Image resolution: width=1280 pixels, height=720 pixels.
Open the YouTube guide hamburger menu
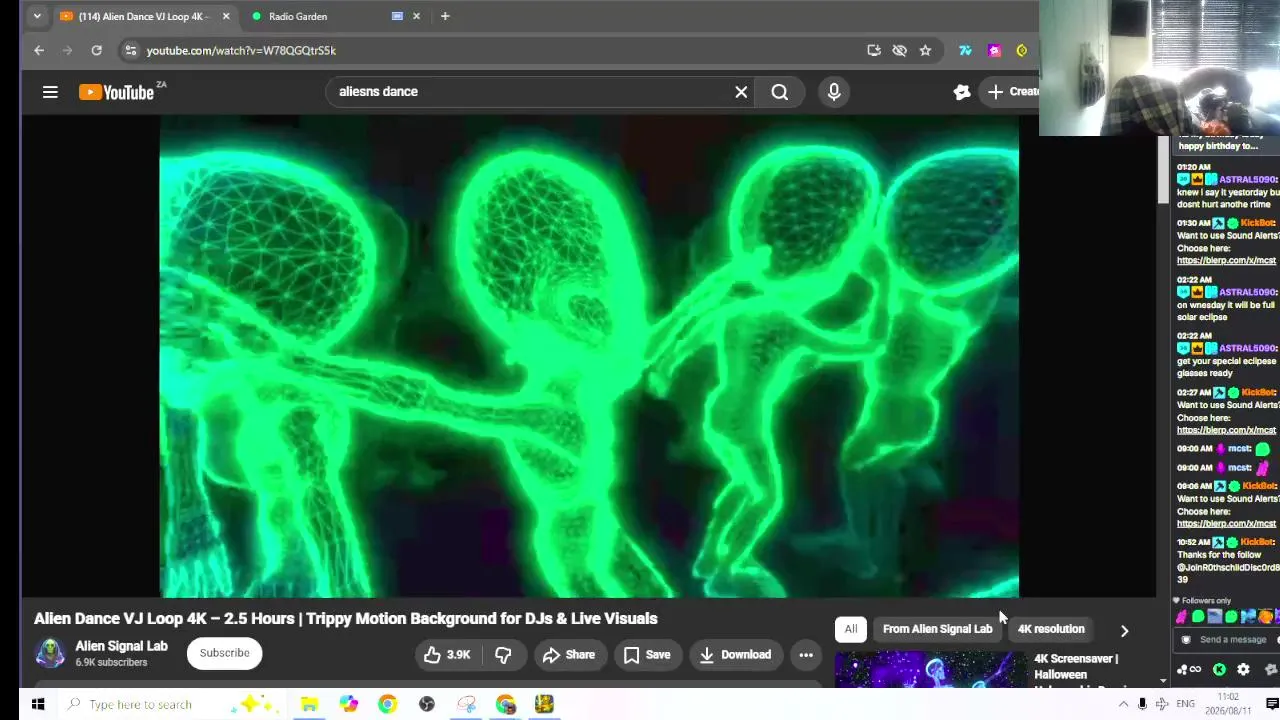pos(50,92)
